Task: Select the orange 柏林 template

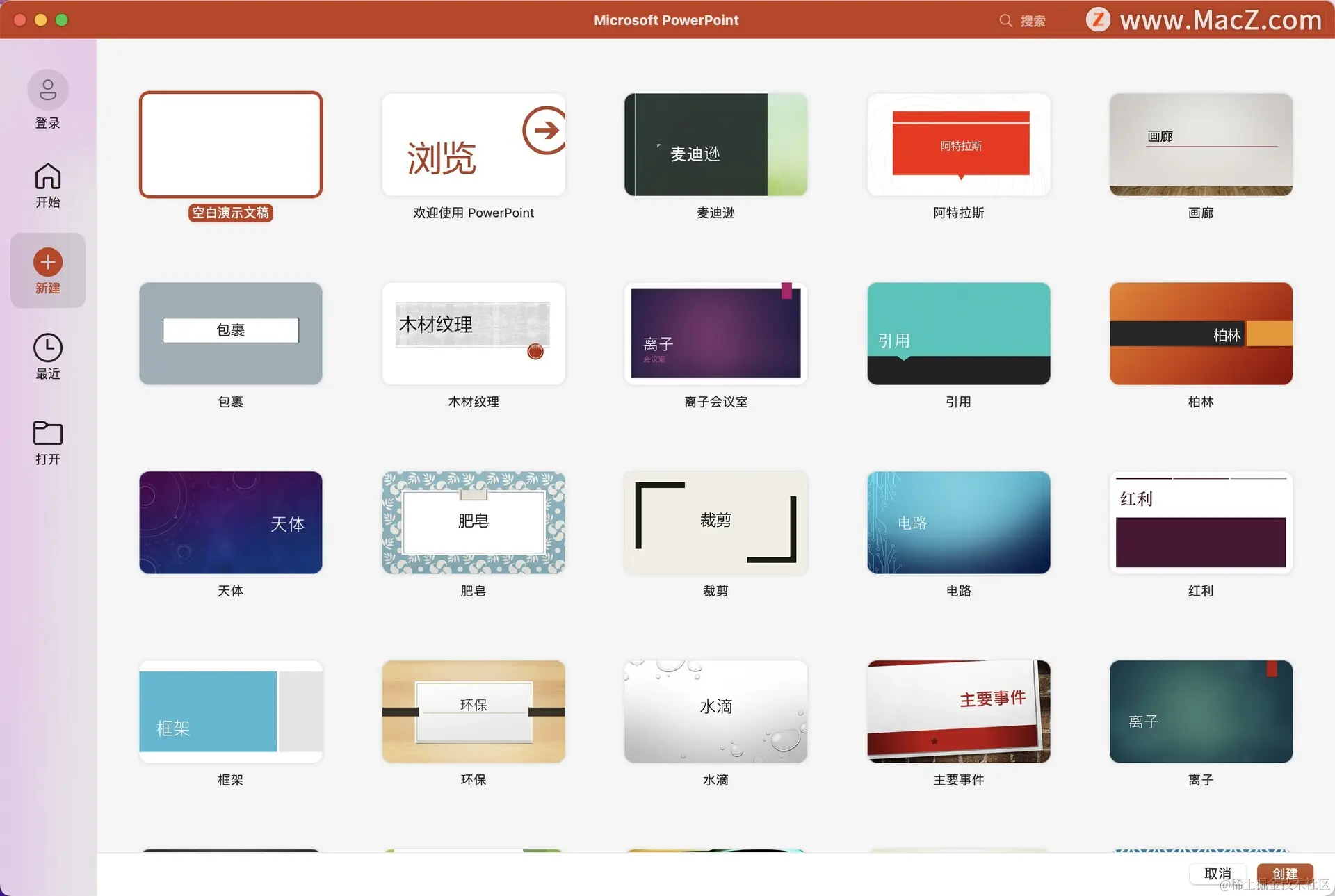Action: (1200, 334)
